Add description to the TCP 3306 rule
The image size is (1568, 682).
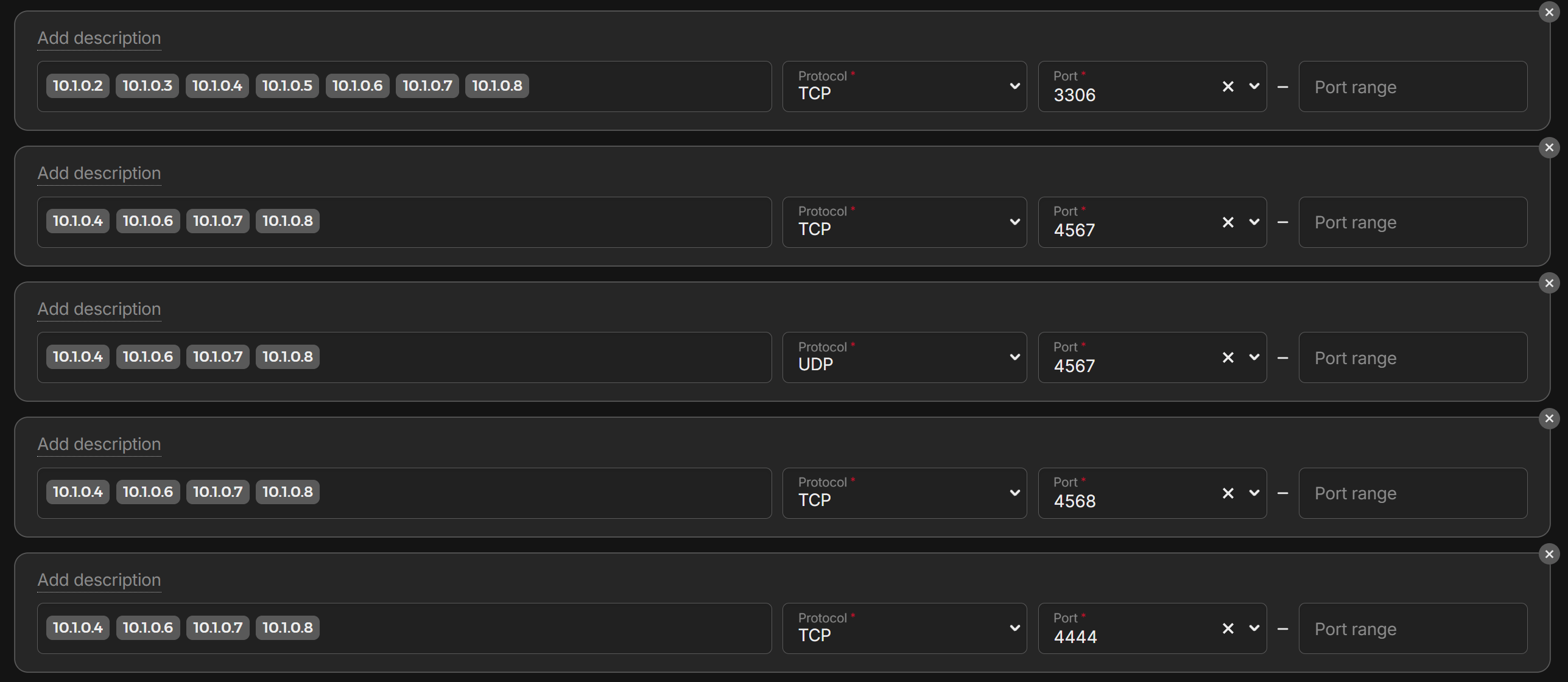(99, 38)
